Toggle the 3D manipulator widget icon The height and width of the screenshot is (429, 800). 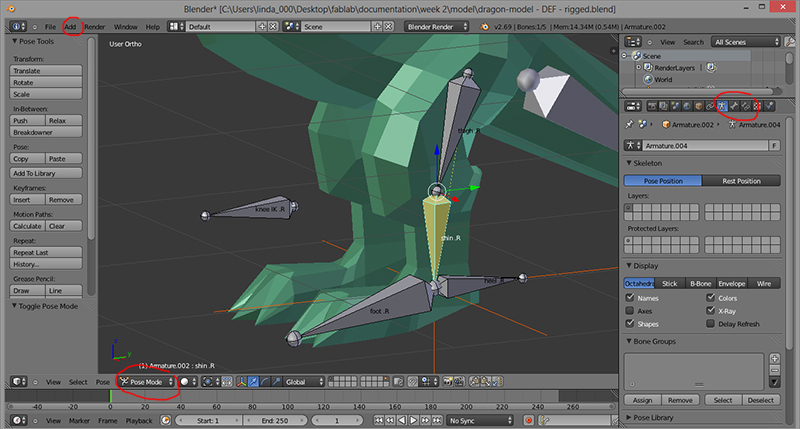tap(241, 382)
